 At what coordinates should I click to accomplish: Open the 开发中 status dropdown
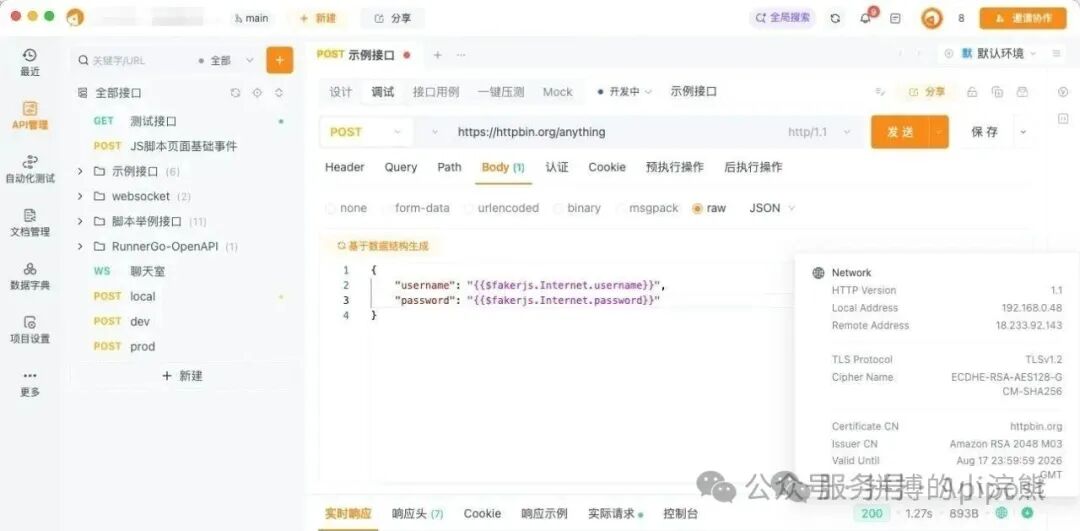tap(625, 92)
